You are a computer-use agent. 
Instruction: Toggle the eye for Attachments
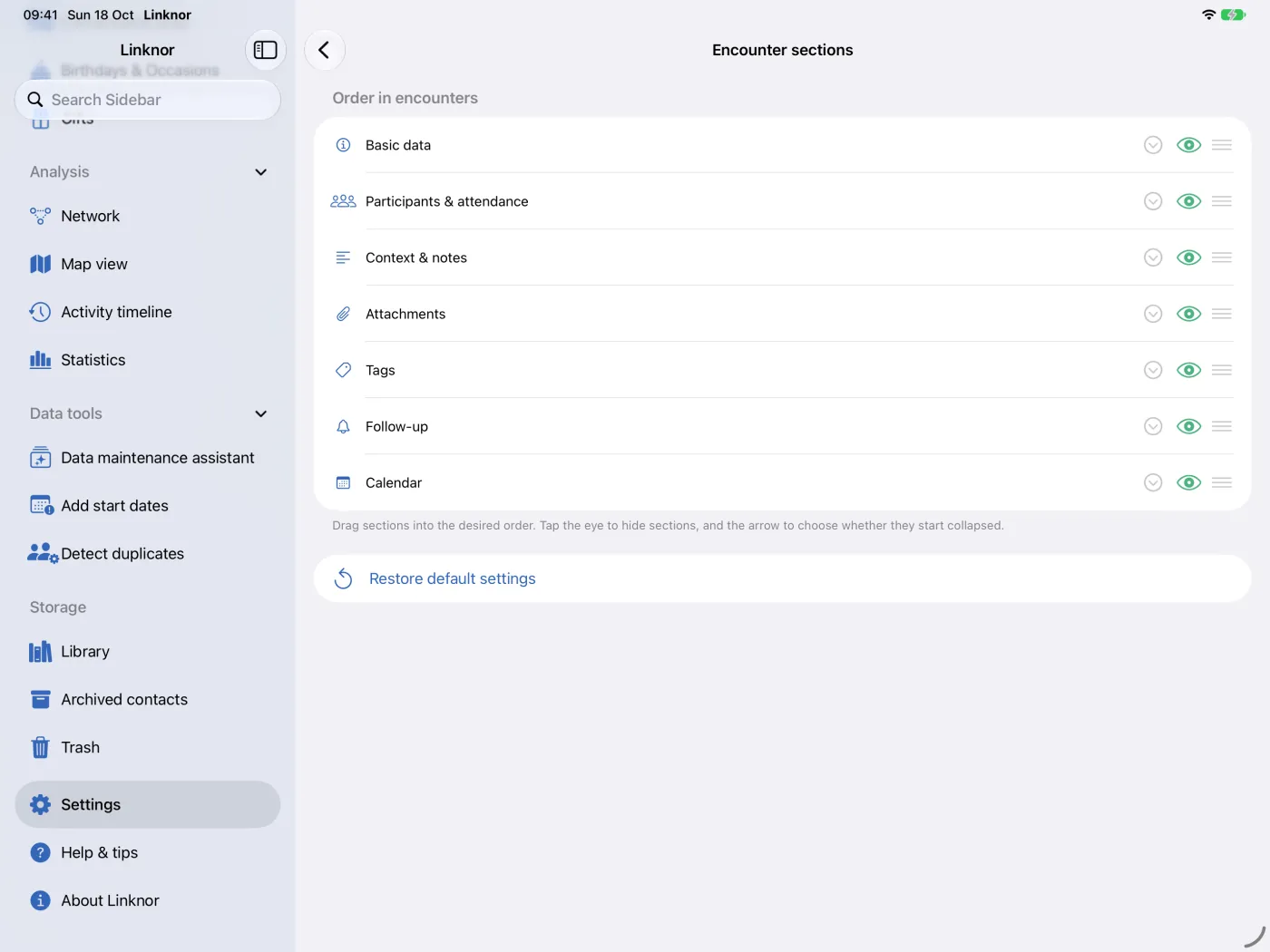(x=1188, y=314)
